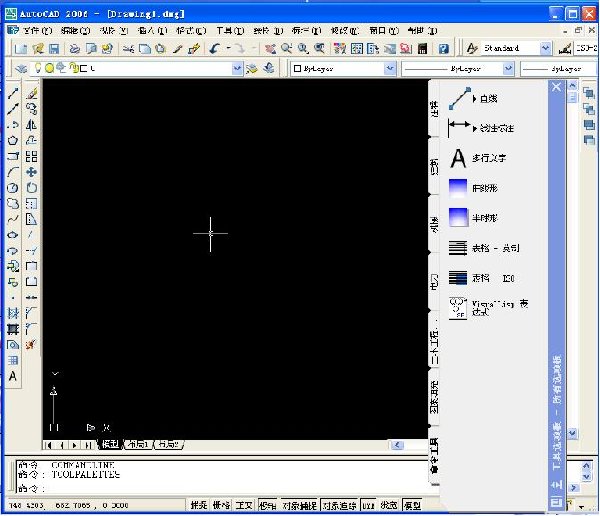Select the Array modify tool
Image resolution: width=600 pixels, height=516 pixels.
31,156
